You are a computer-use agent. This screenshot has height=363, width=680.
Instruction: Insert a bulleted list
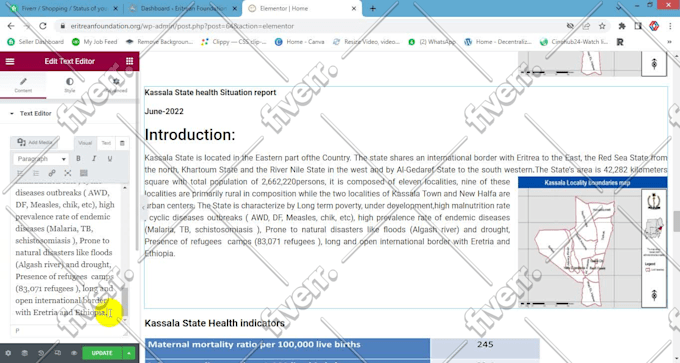click(x=20, y=173)
